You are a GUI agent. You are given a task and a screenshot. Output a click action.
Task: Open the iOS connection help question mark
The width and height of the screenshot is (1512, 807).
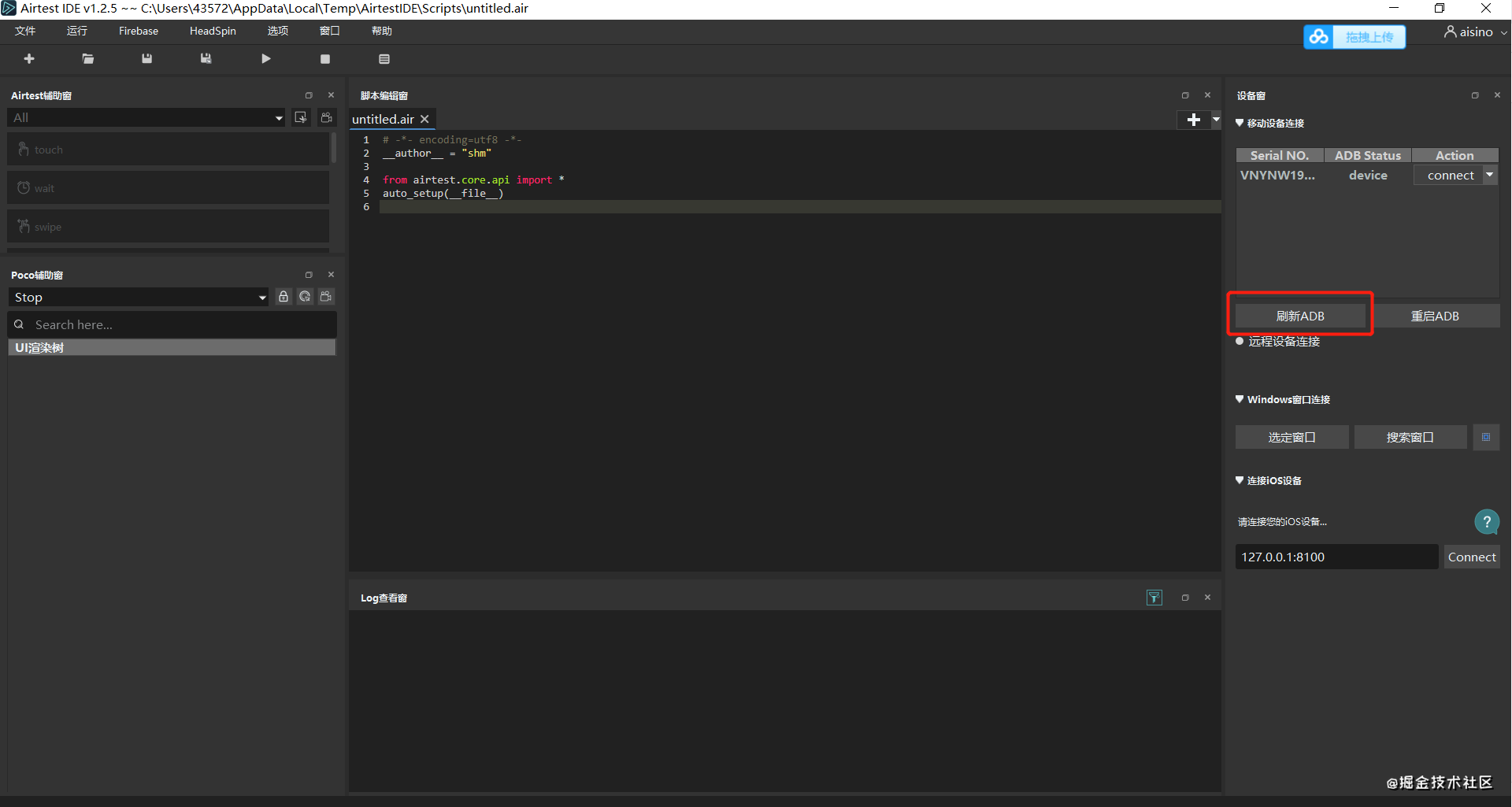click(1487, 521)
